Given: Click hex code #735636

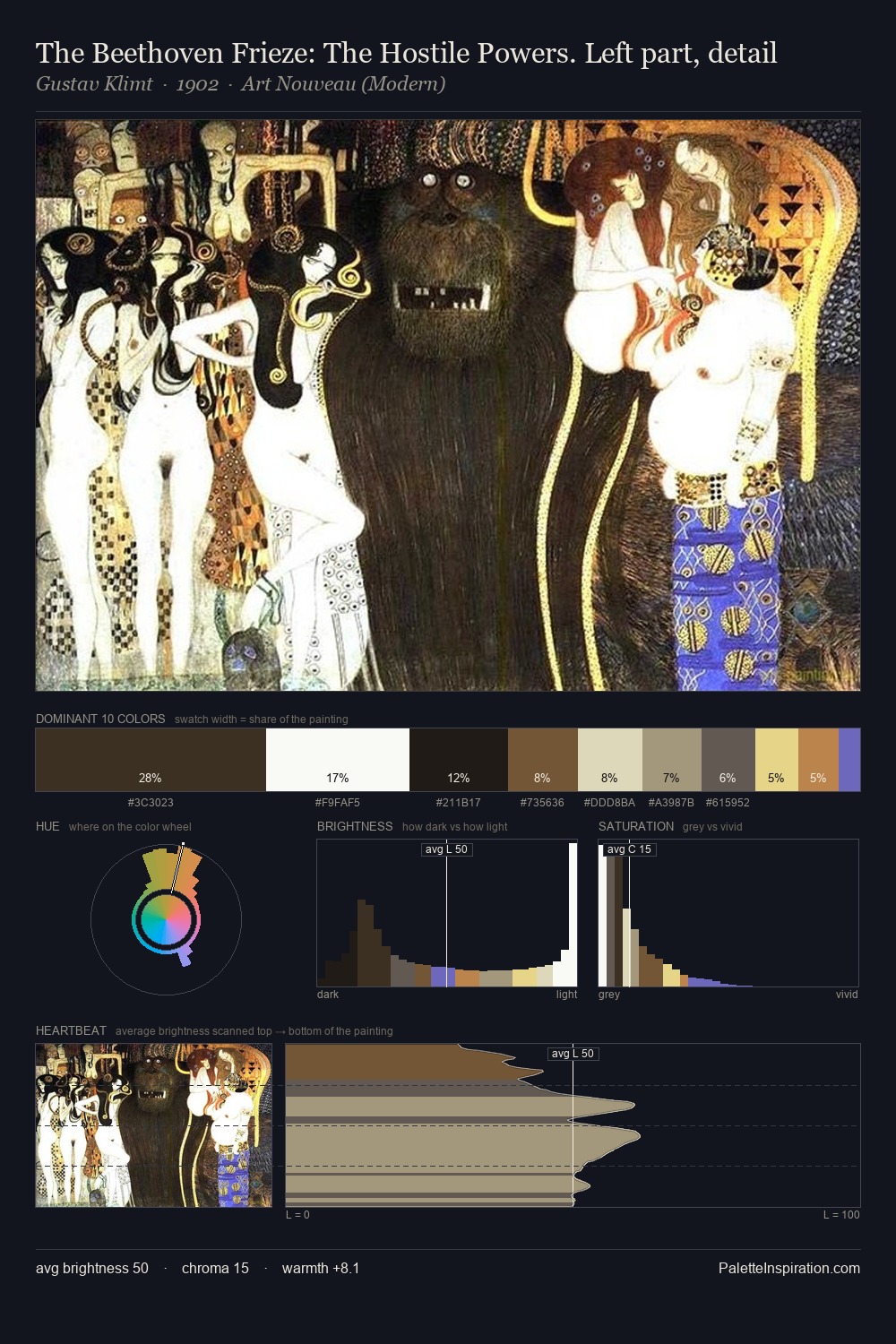Looking at the screenshot, I should tap(543, 803).
